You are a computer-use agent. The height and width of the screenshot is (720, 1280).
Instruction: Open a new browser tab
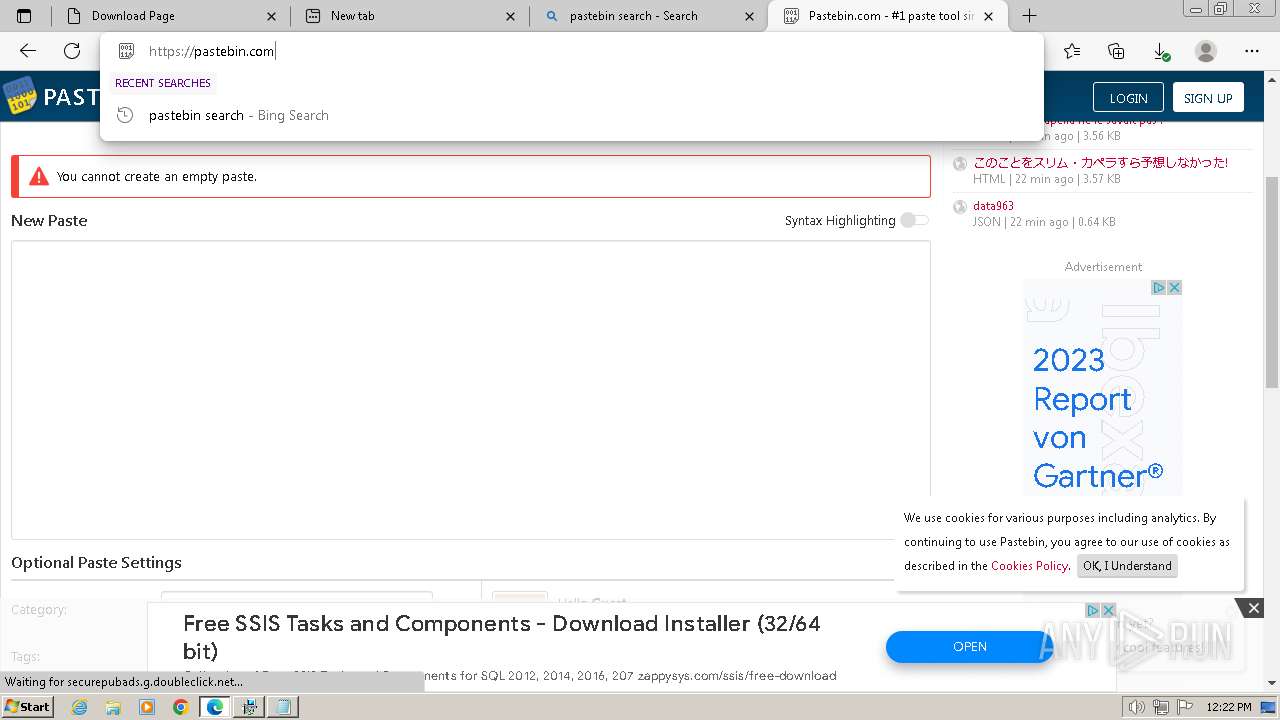(1029, 16)
